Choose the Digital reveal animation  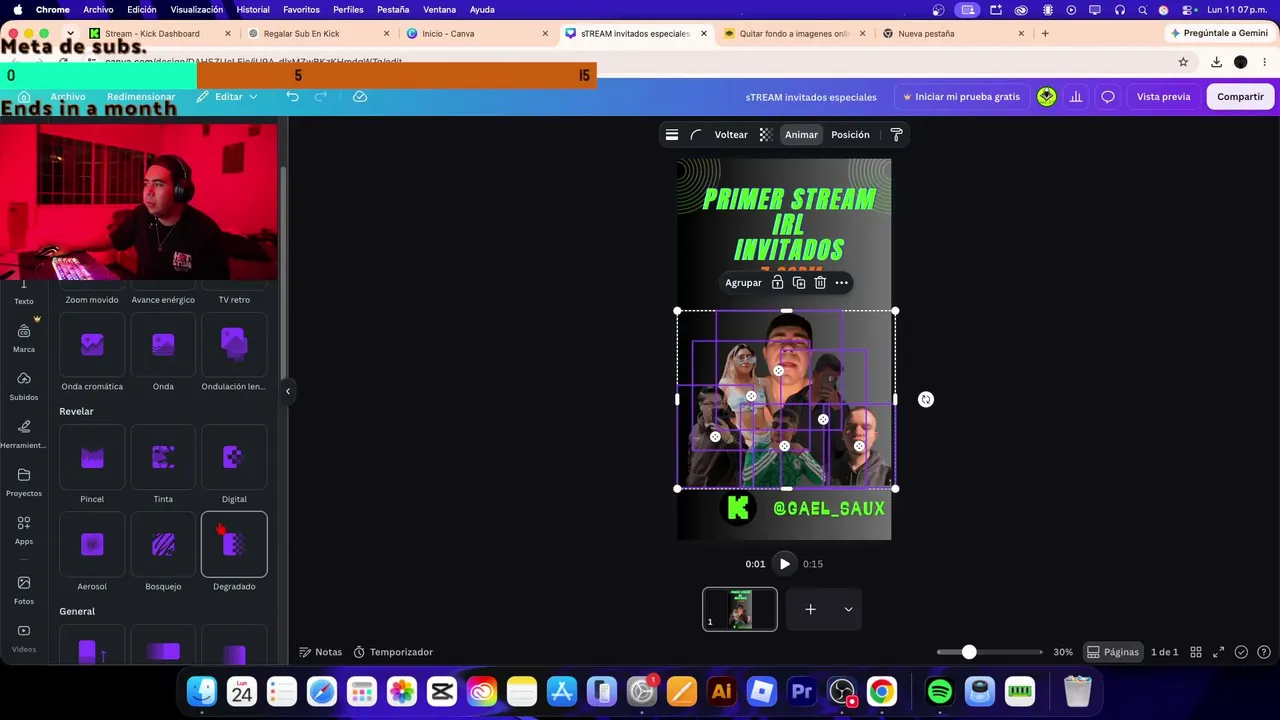[x=234, y=458]
